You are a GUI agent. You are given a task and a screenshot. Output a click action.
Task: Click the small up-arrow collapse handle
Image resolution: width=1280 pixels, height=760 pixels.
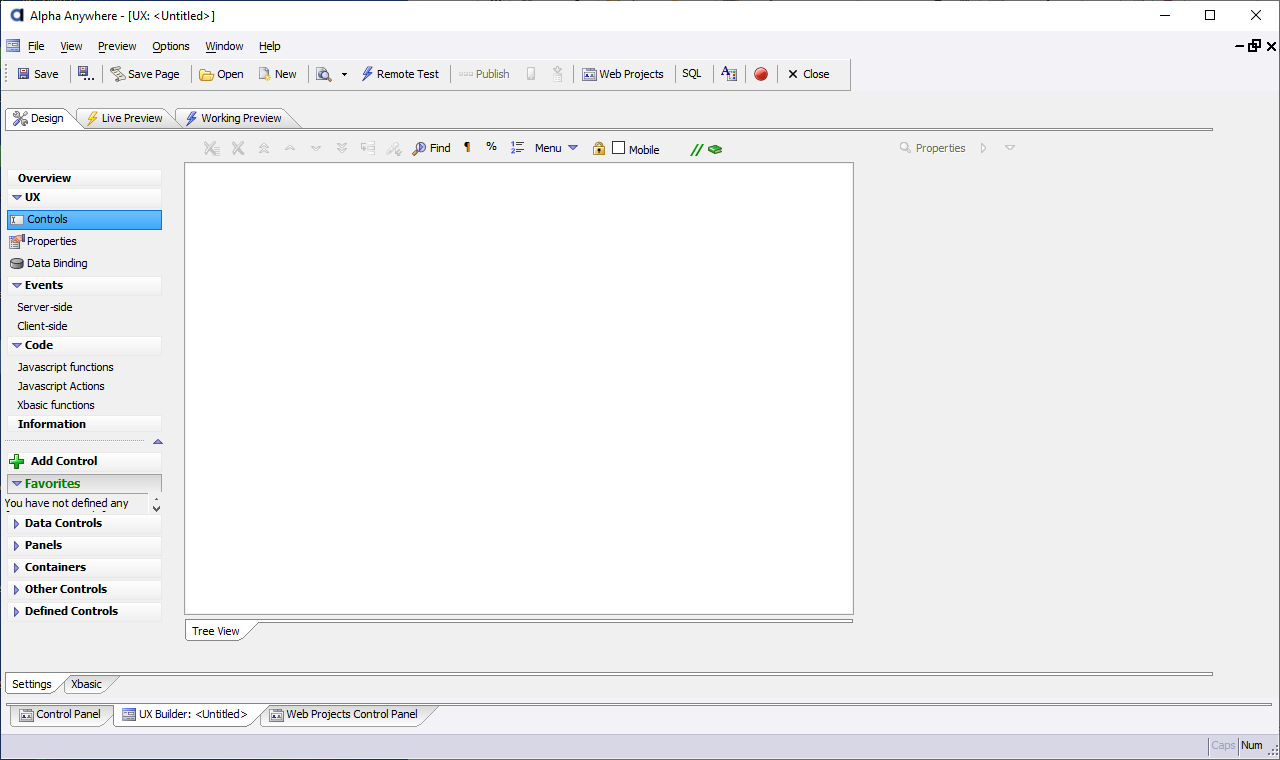pos(158,441)
